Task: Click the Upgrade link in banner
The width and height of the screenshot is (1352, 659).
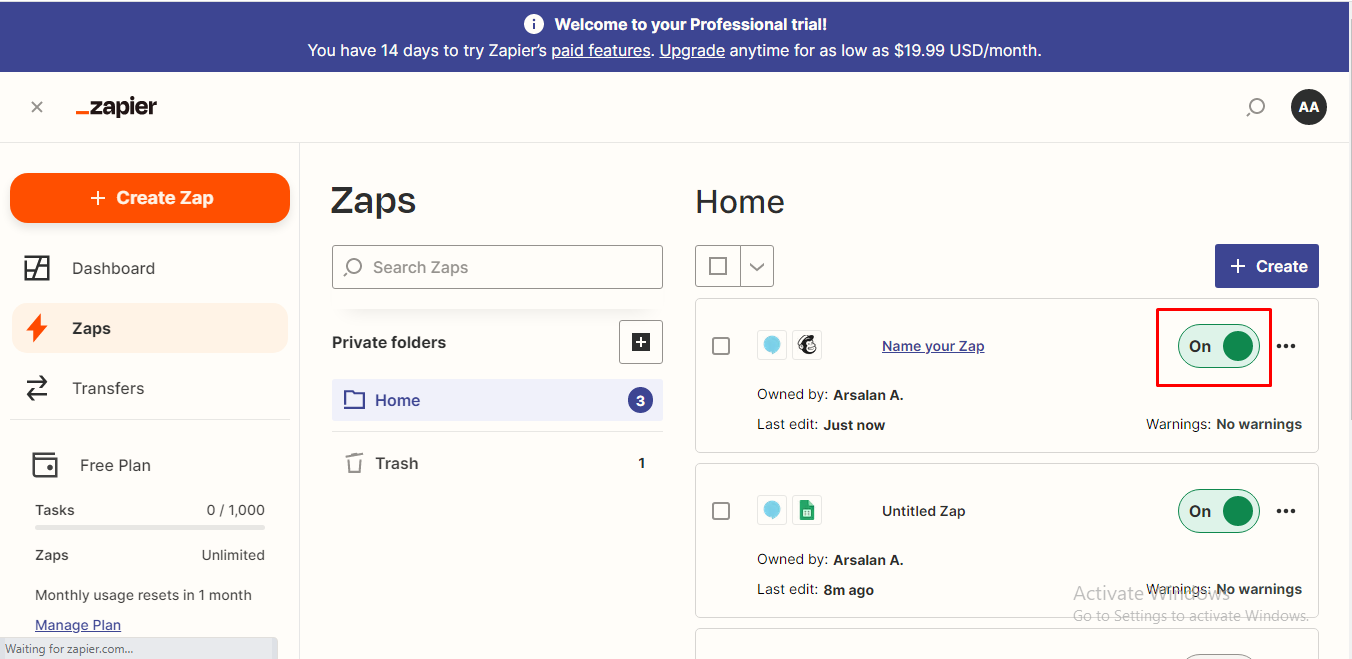Action: coord(692,50)
